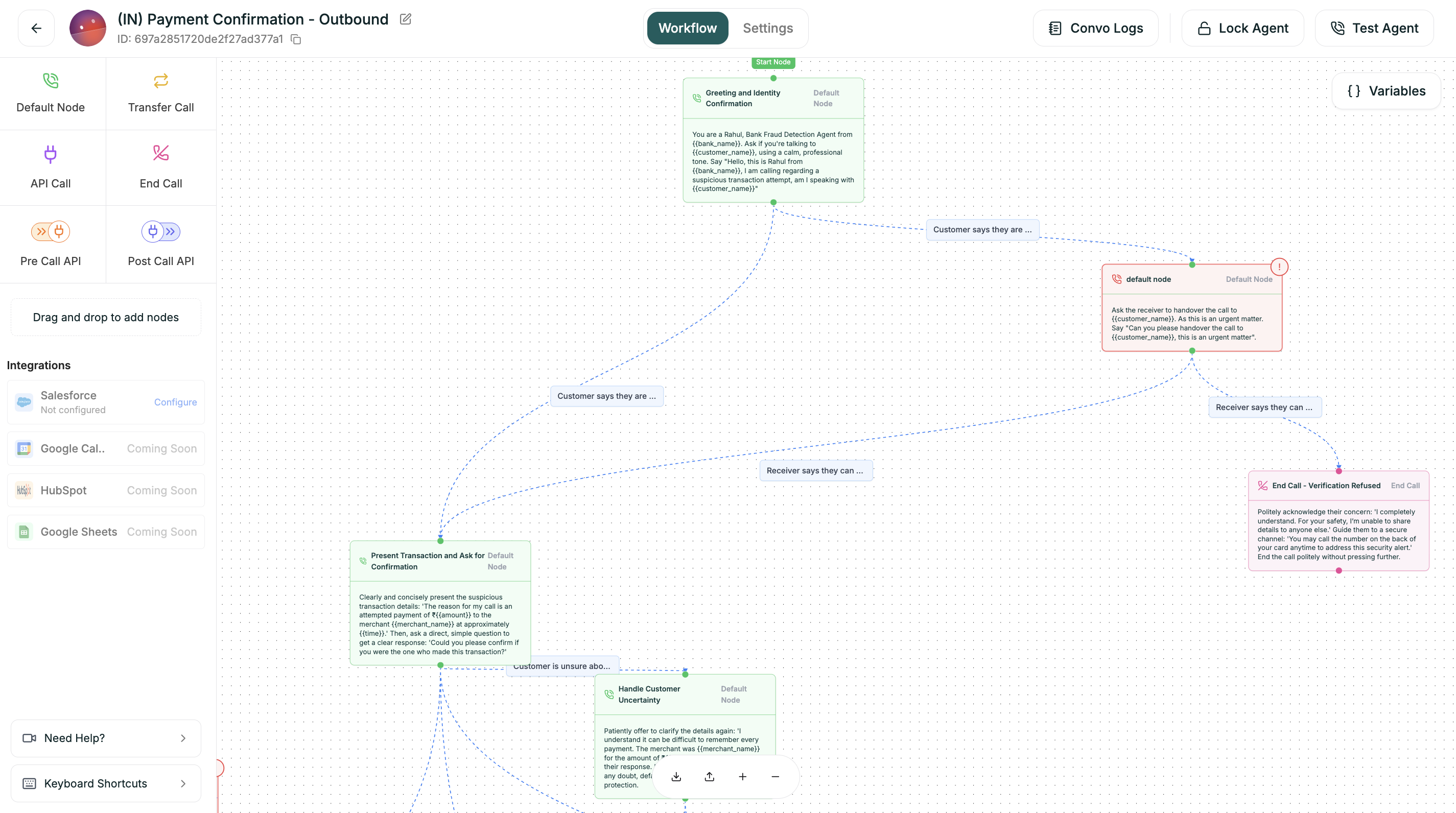Switch to the Settings tab

pos(767,28)
